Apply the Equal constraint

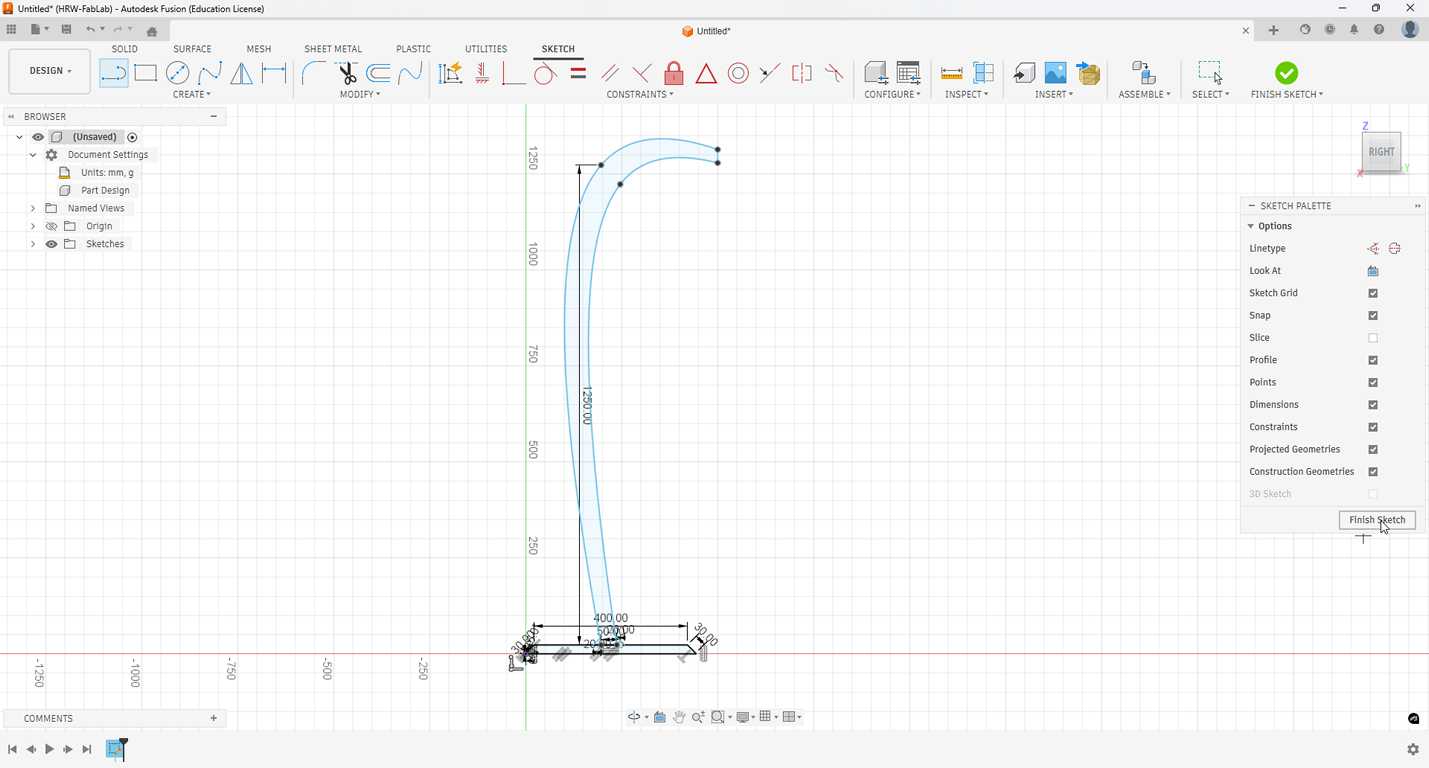[578, 73]
